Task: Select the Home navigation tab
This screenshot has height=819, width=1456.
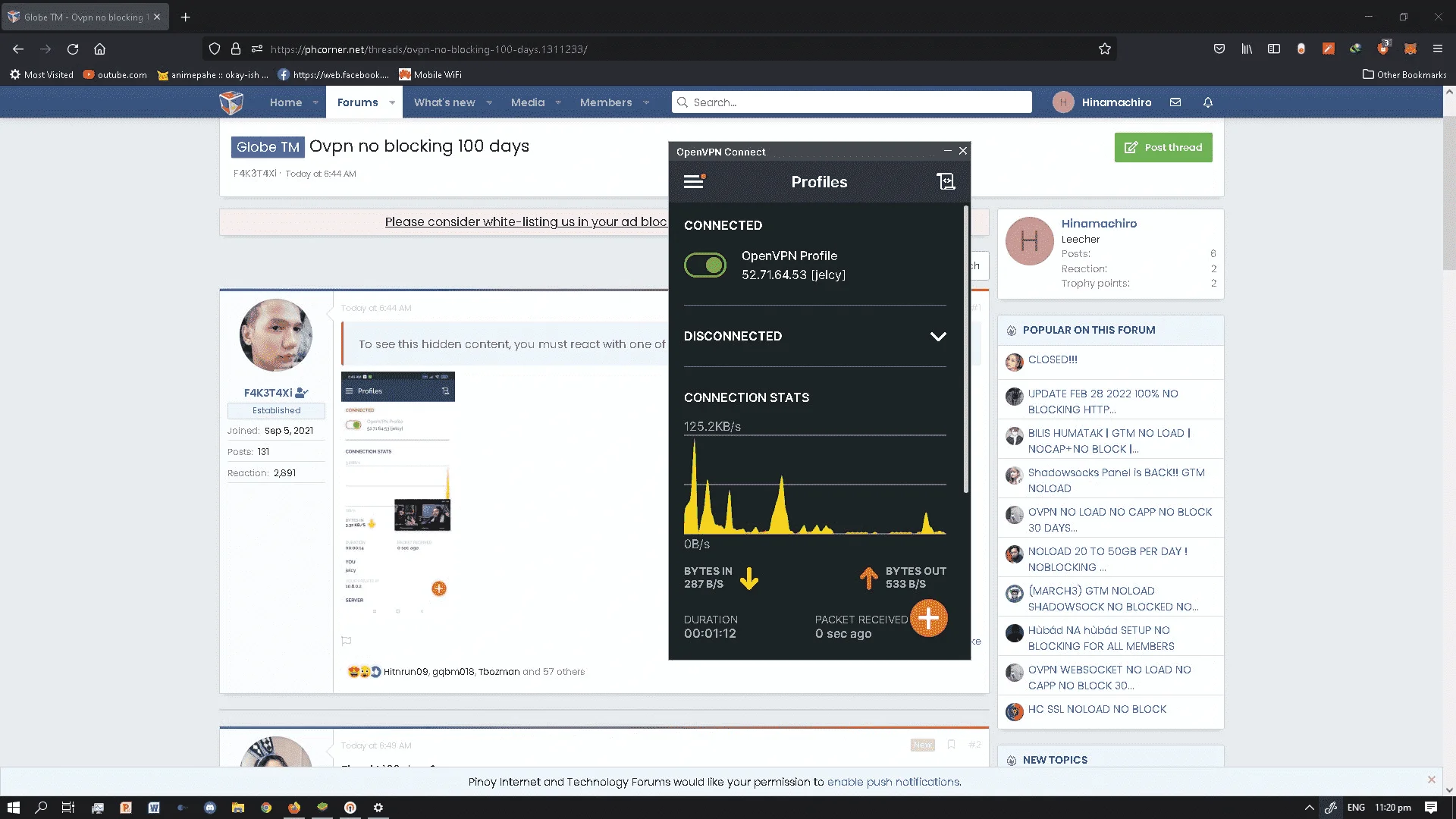Action: (x=286, y=102)
